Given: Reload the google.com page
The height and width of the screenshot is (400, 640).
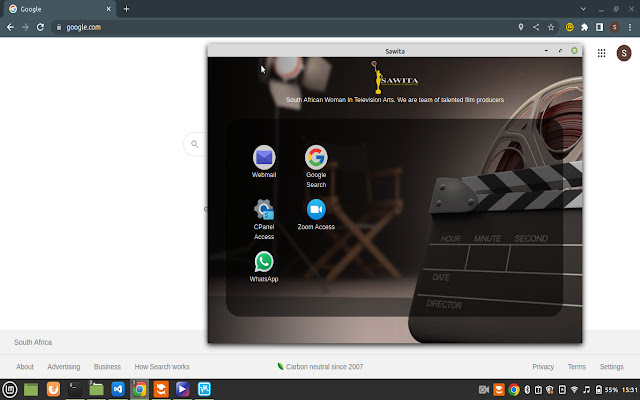Looking at the screenshot, I should click(x=40, y=27).
